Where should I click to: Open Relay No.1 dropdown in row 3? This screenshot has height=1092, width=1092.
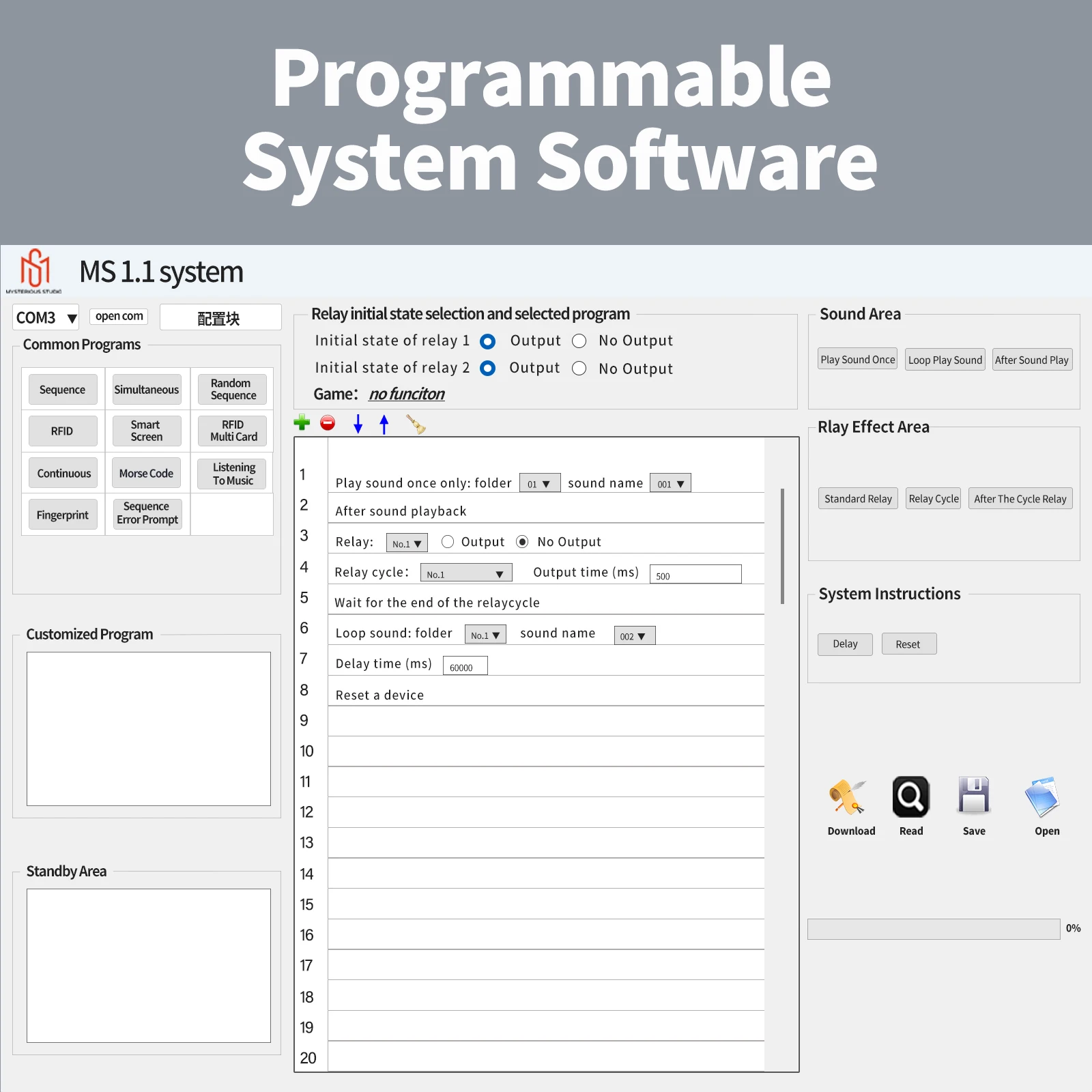click(x=407, y=543)
